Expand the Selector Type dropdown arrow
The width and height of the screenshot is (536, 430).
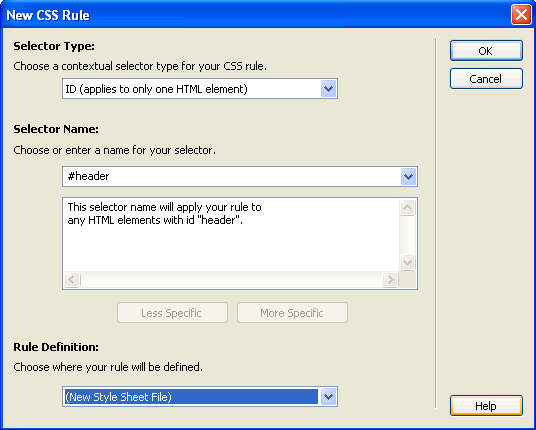tap(329, 89)
